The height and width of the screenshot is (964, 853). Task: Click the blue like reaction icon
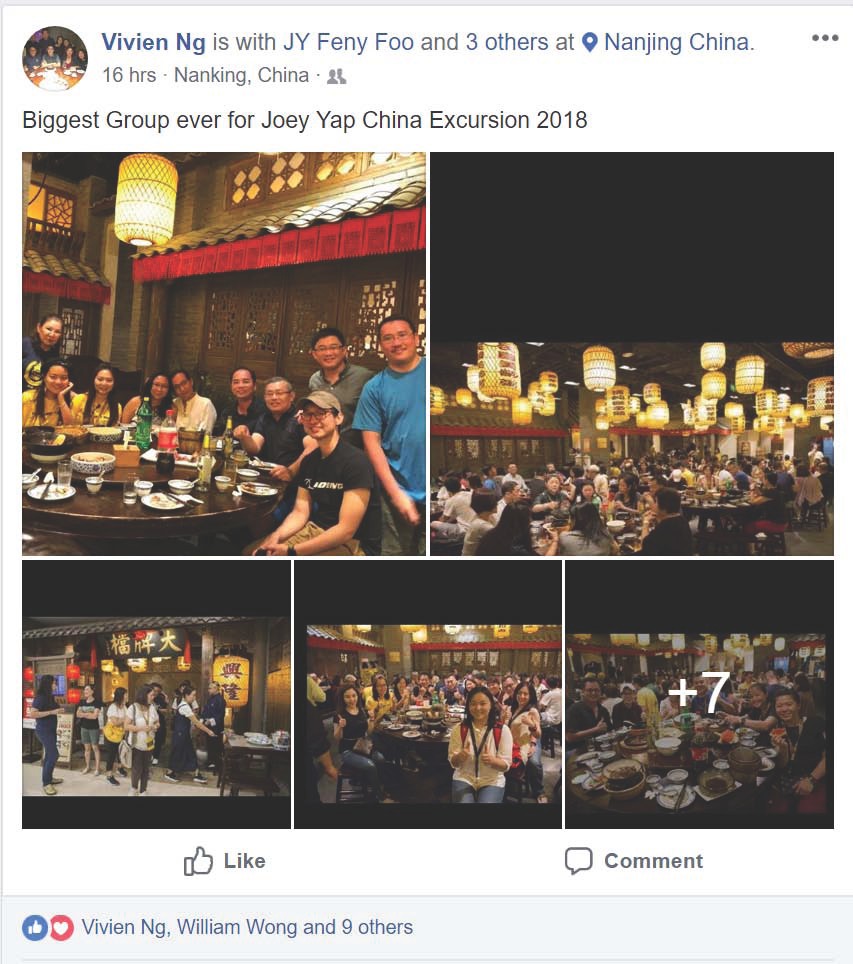35,928
